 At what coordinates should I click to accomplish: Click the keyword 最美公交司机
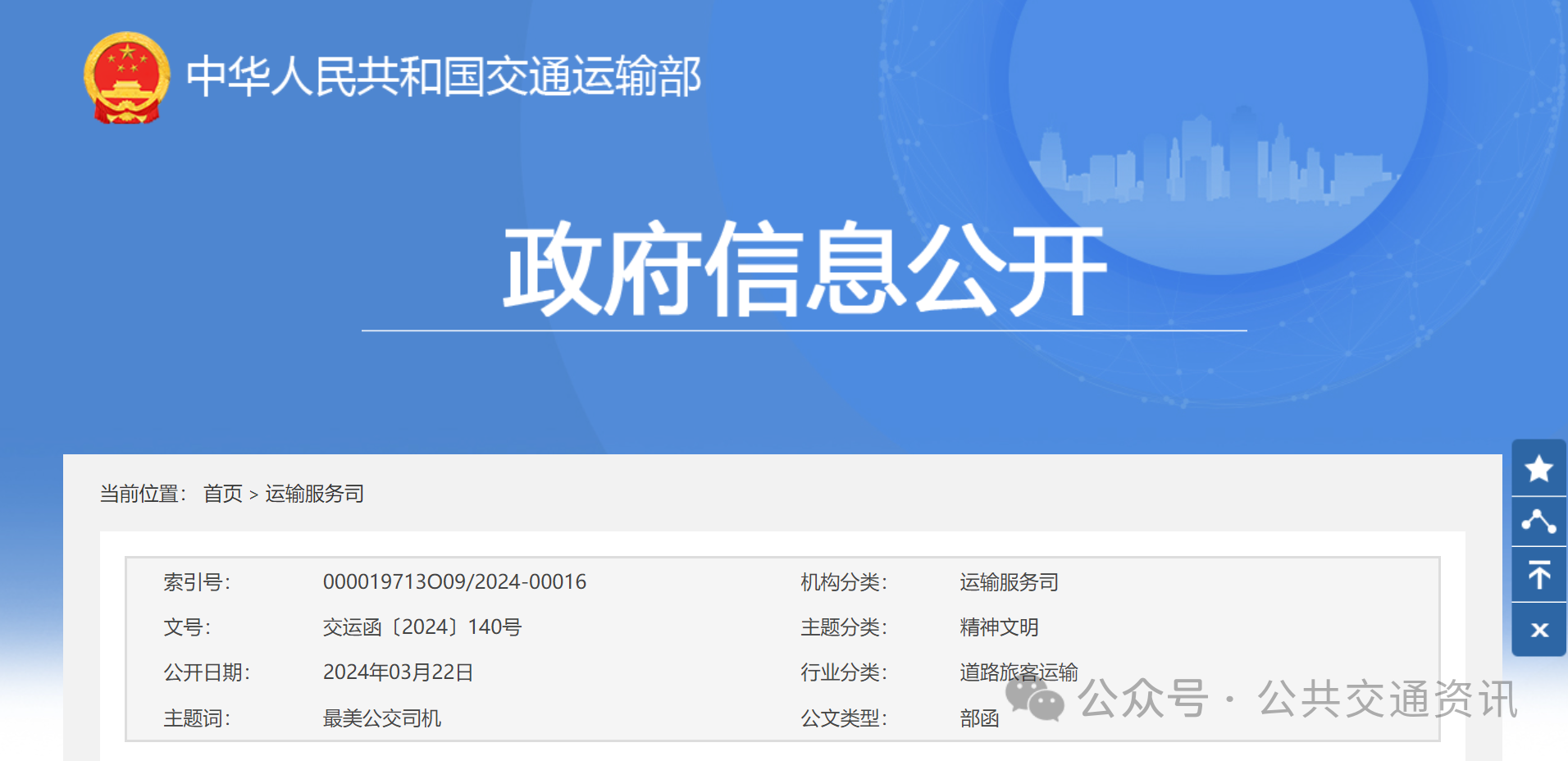coord(381,718)
